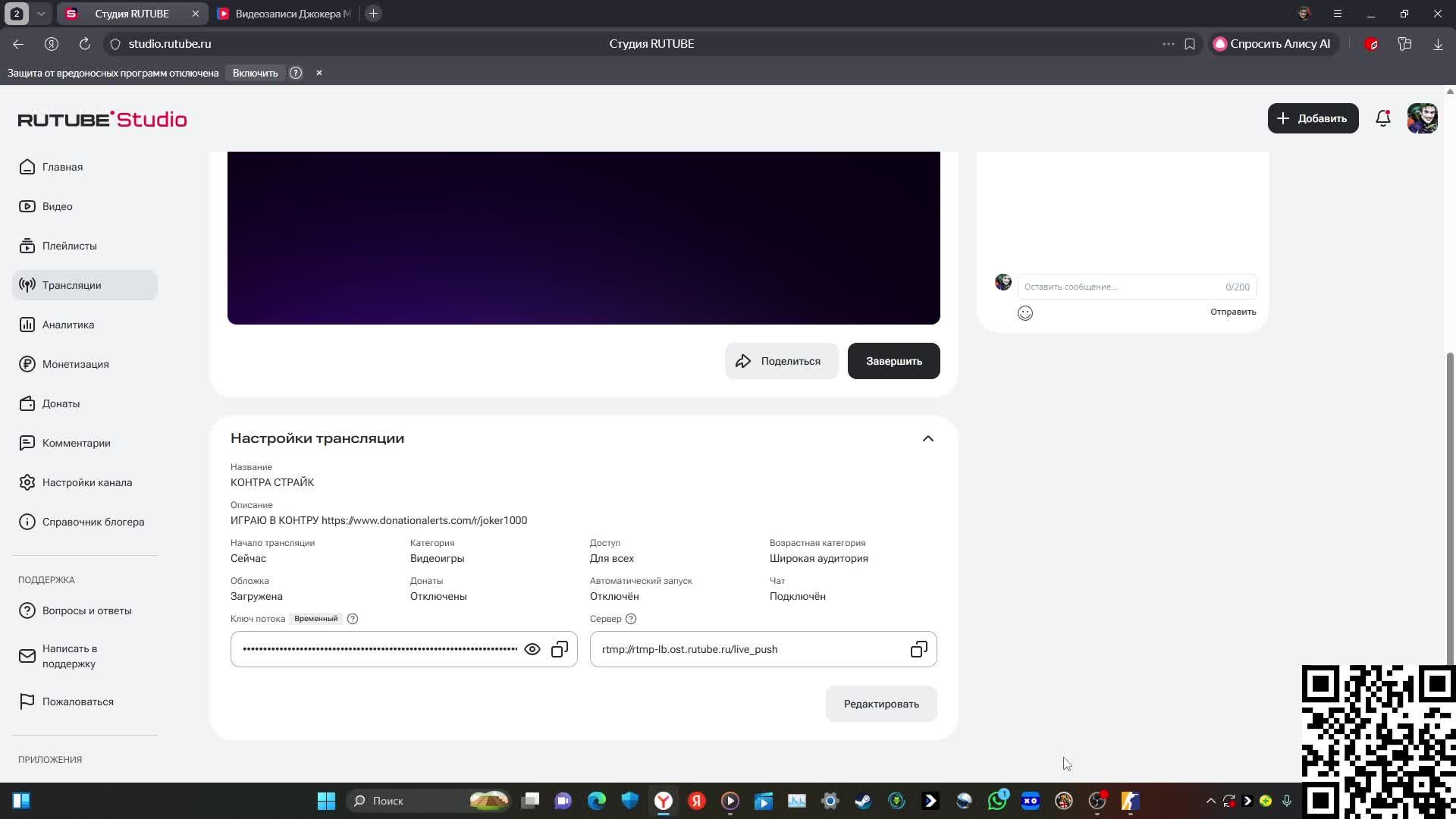Open the Добавить menu
Image resolution: width=1456 pixels, height=819 pixels.
(1313, 118)
